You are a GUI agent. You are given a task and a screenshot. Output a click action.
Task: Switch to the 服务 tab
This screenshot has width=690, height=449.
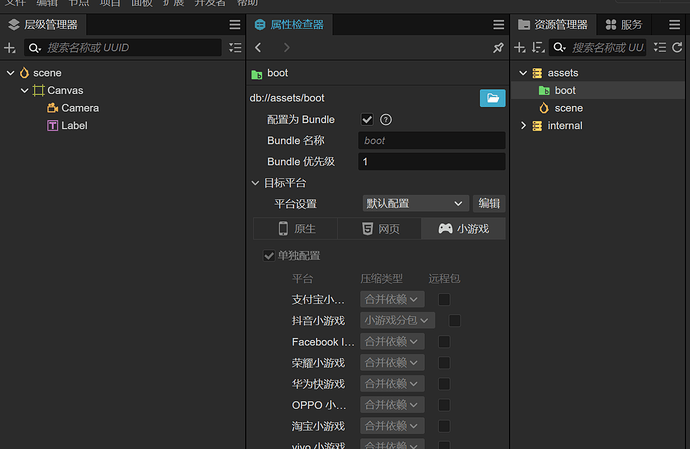[x=624, y=25]
